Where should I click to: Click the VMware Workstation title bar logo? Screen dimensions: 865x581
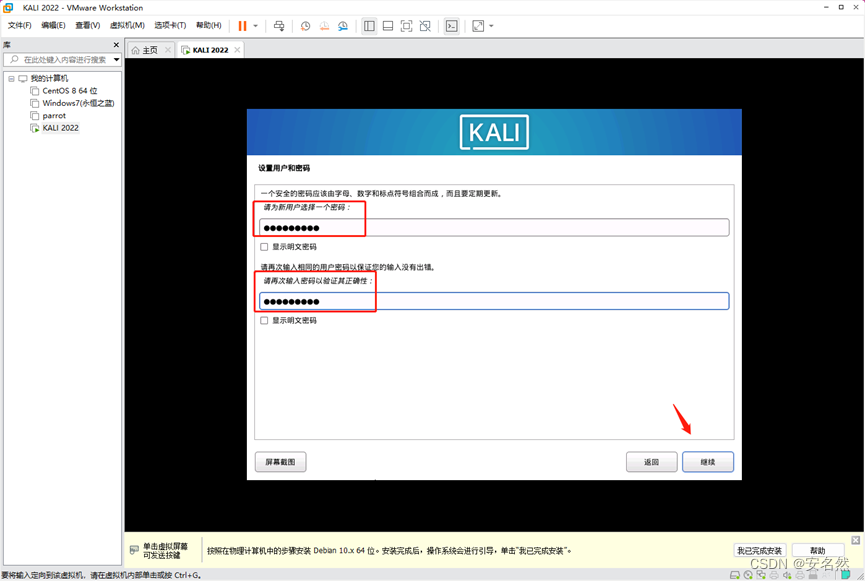[x=8, y=8]
